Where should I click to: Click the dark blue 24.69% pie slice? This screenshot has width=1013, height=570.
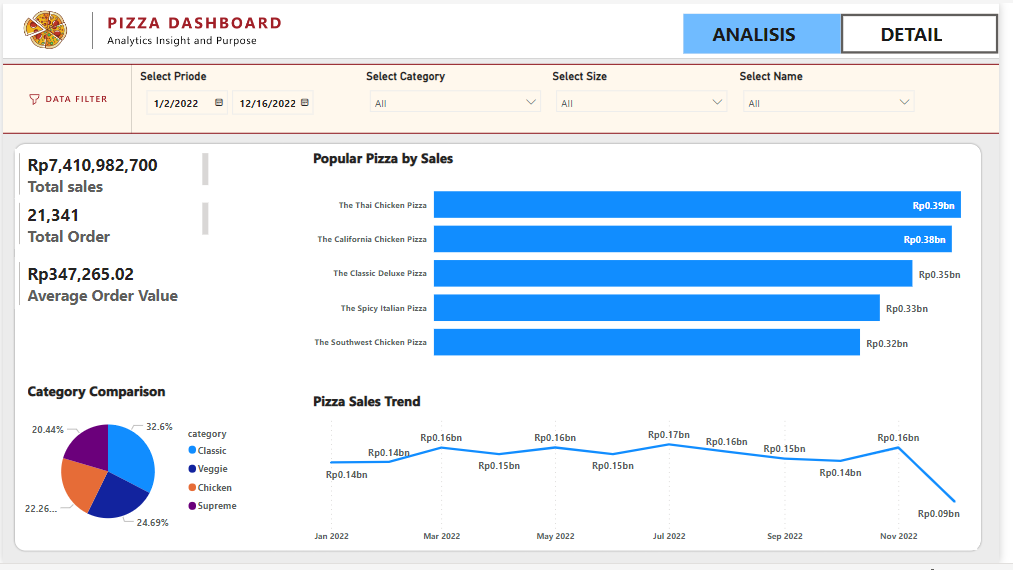tap(120, 498)
